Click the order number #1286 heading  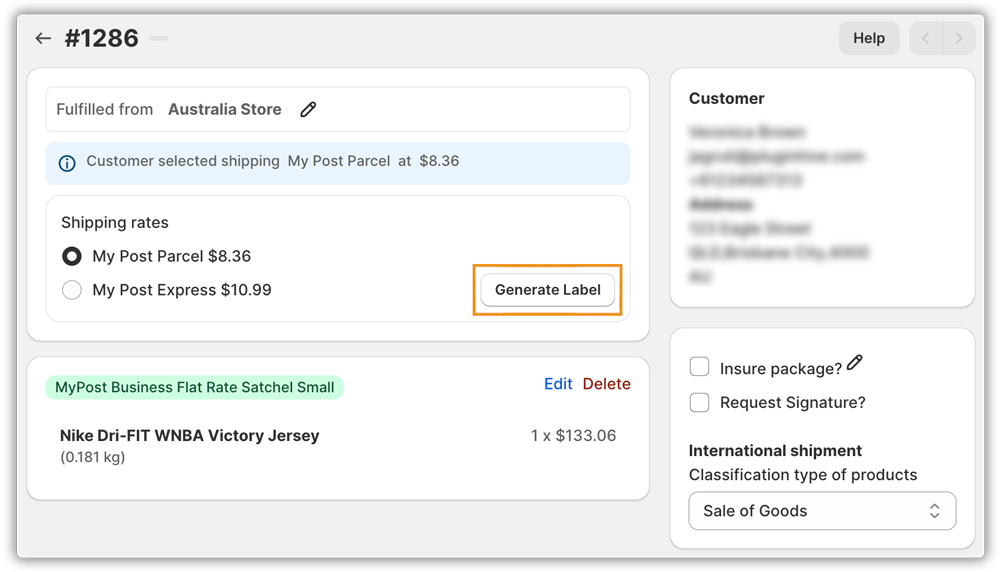[103, 39]
